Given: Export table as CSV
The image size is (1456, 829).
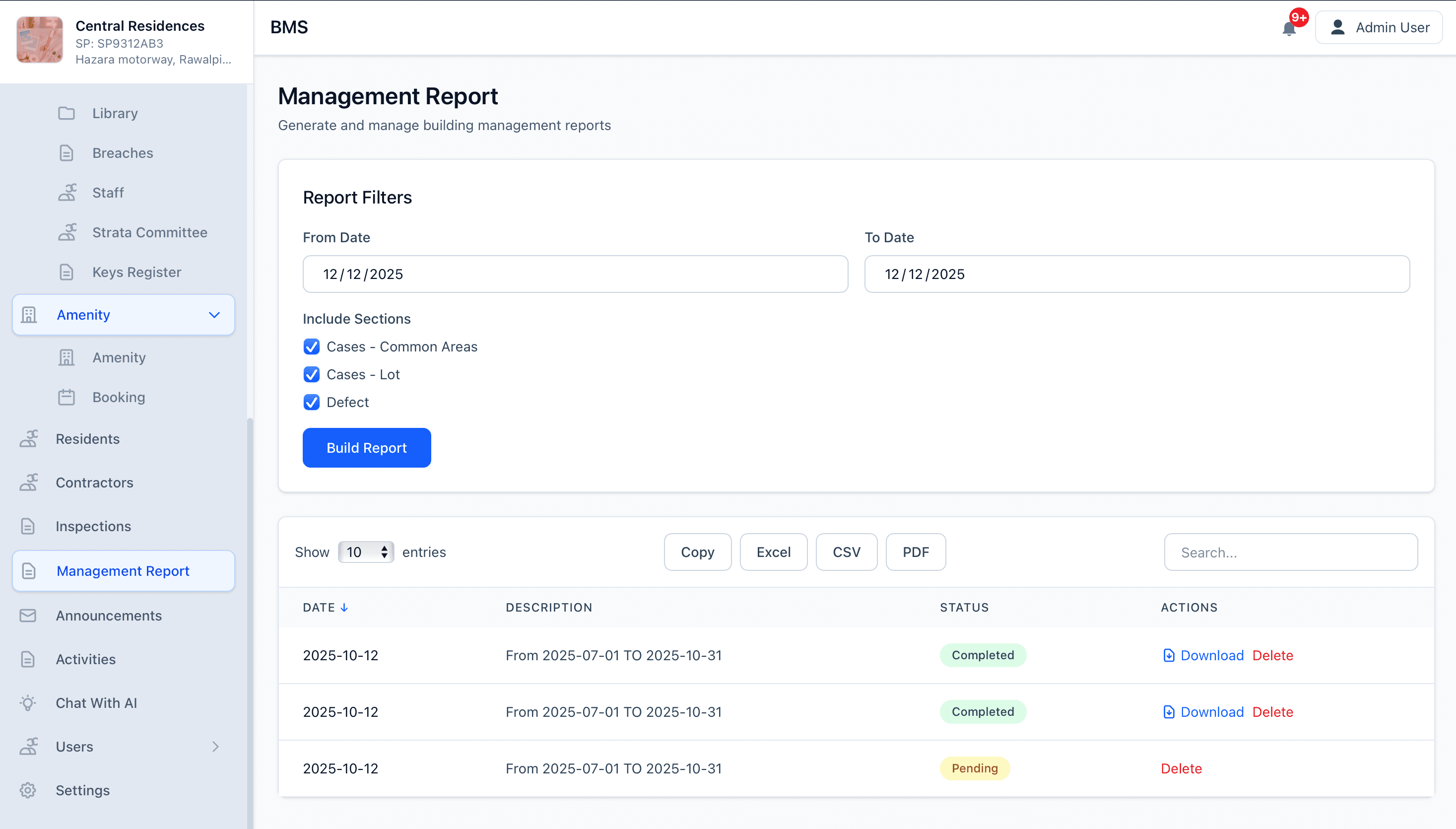Looking at the screenshot, I should (847, 552).
